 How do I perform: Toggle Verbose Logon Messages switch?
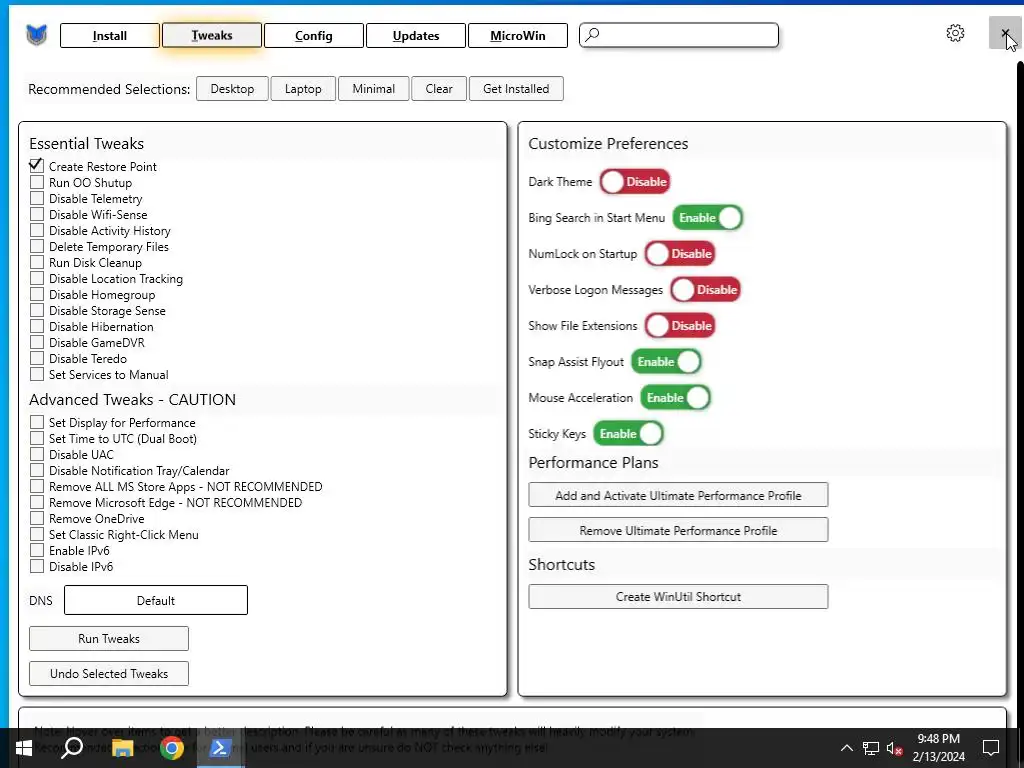pyautogui.click(x=705, y=289)
